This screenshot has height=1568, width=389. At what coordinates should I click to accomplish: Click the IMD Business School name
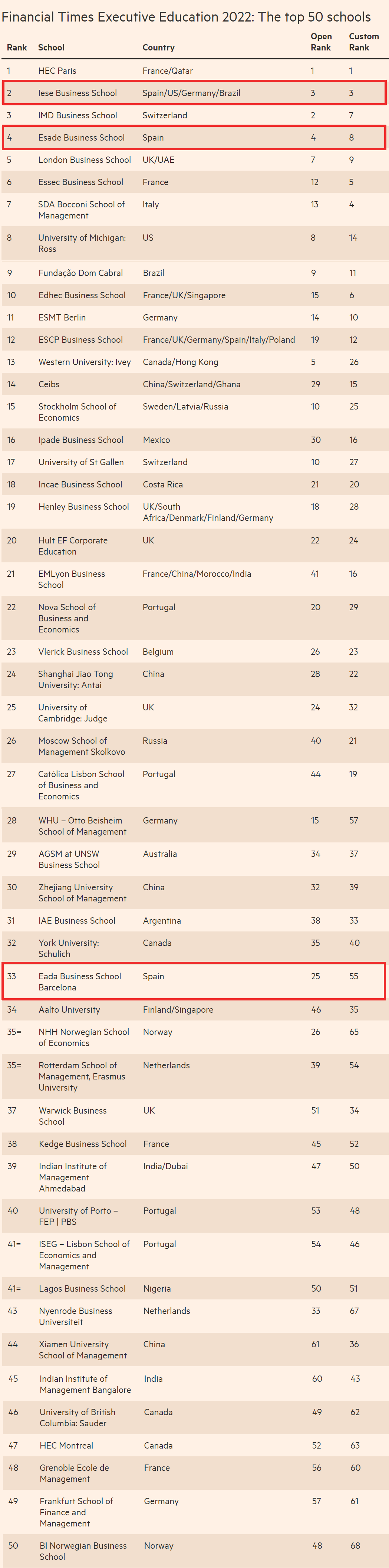tap(78, 116)
